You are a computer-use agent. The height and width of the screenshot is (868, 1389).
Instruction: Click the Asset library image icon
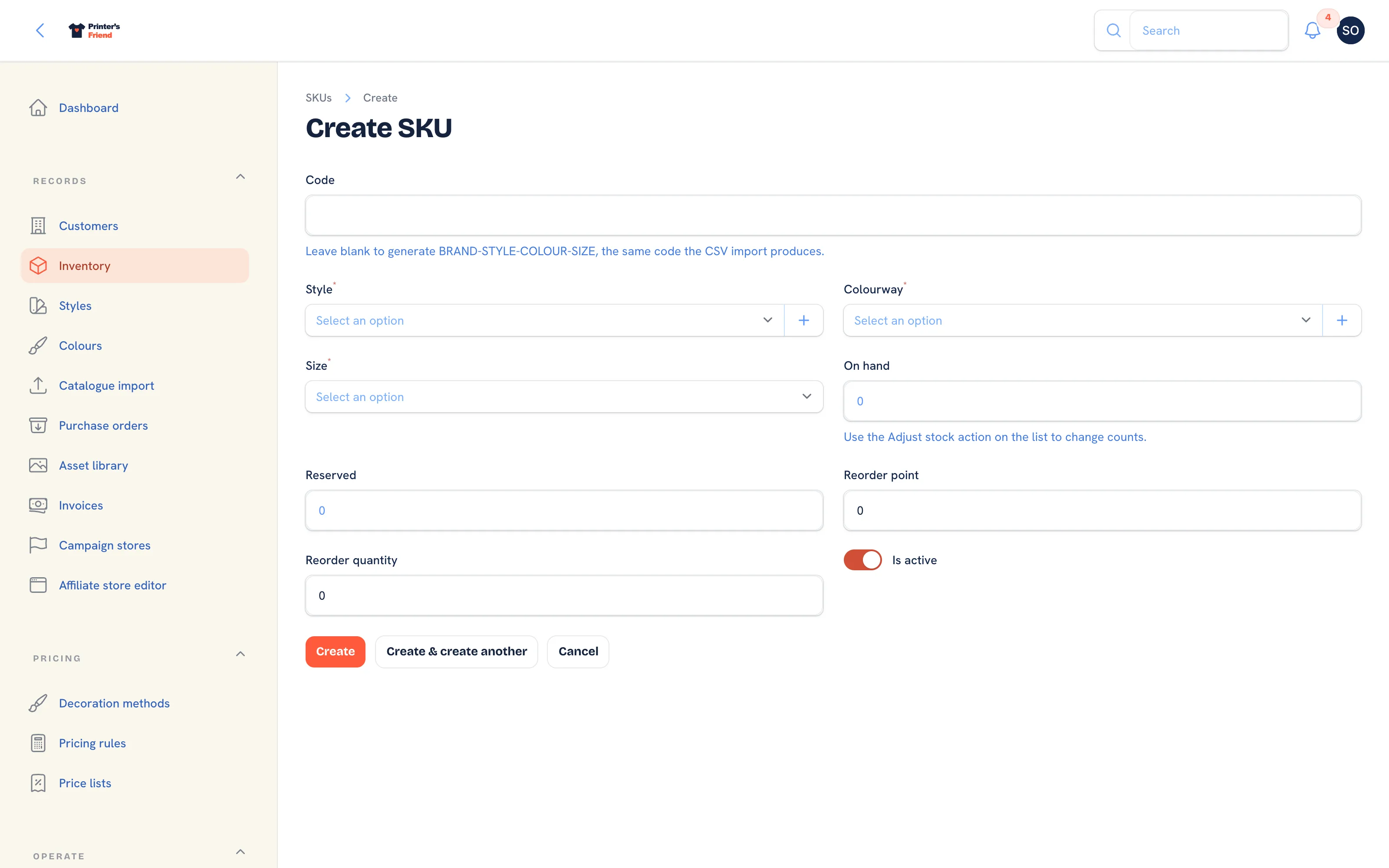(38, 465)
